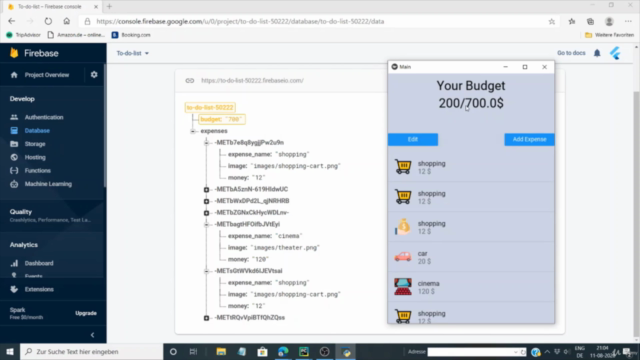Collapse the -METb7e8q8ygjjPw2u9n node
640x360 pixels.
click(207, 142)
